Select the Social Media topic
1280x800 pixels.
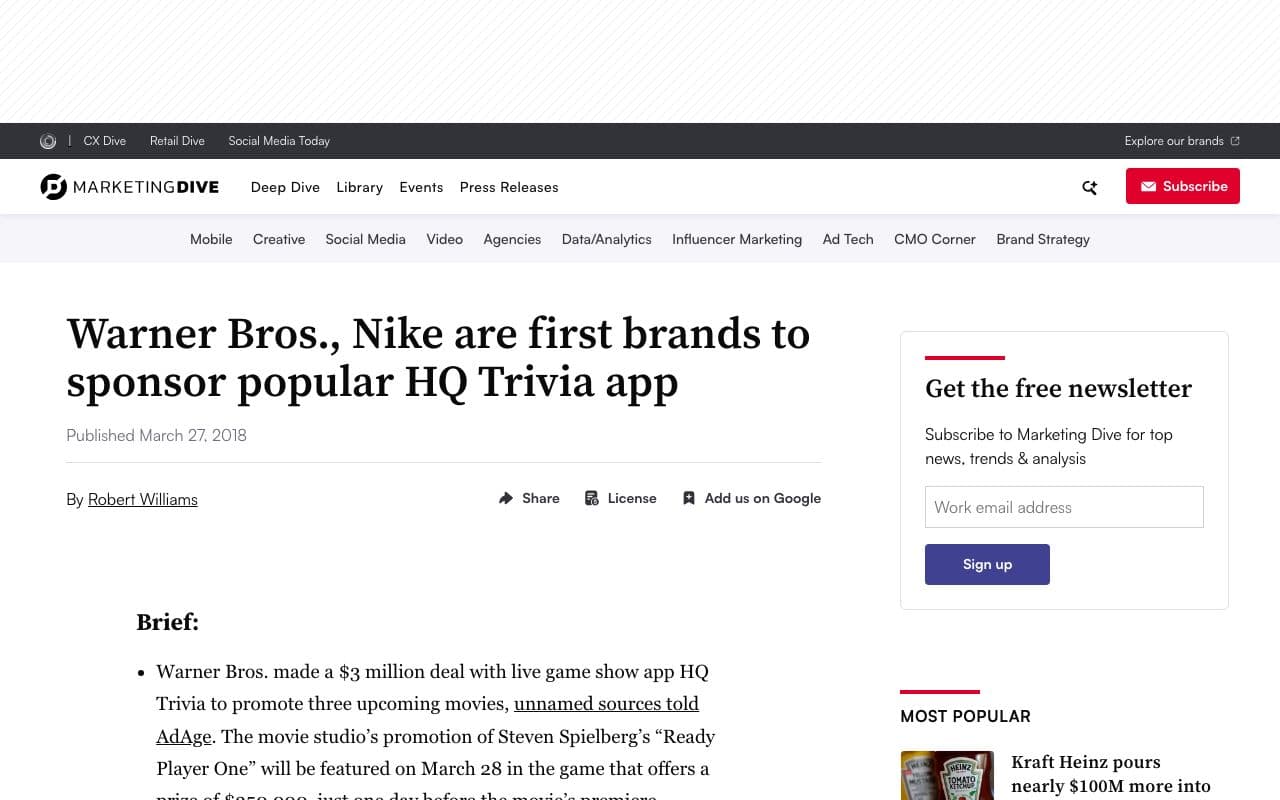(x=365, y=239)
